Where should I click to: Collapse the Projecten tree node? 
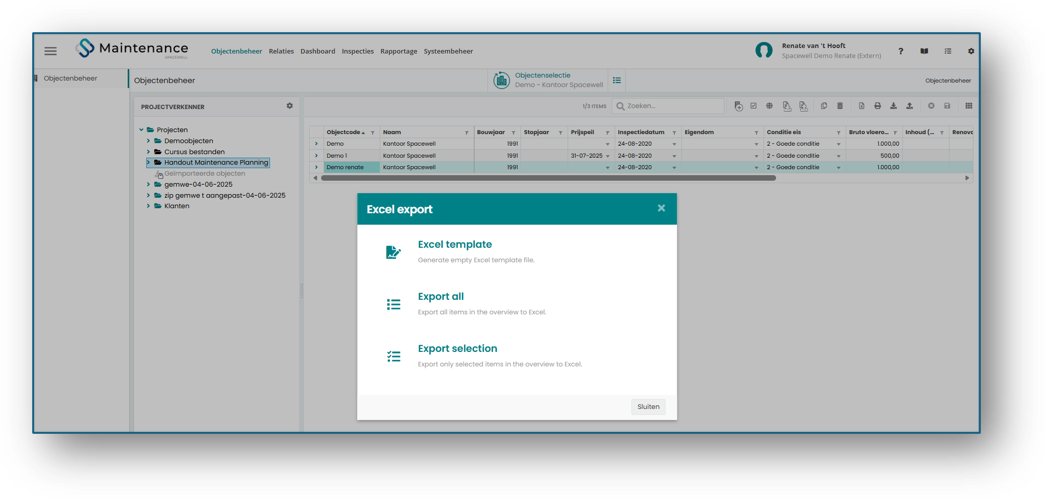[x=141, y=129]
